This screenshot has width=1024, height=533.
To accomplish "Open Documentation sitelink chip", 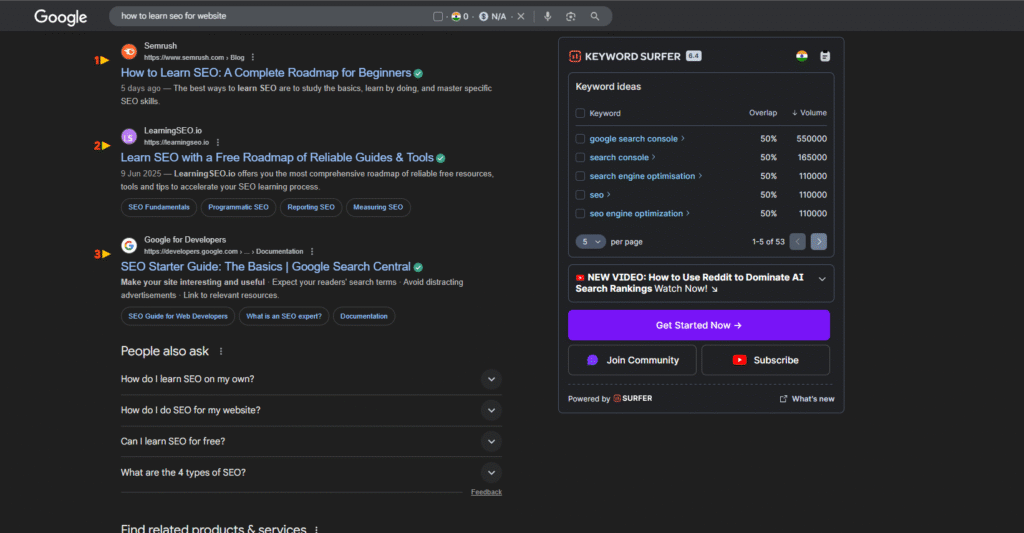I will tap(364, 316).
